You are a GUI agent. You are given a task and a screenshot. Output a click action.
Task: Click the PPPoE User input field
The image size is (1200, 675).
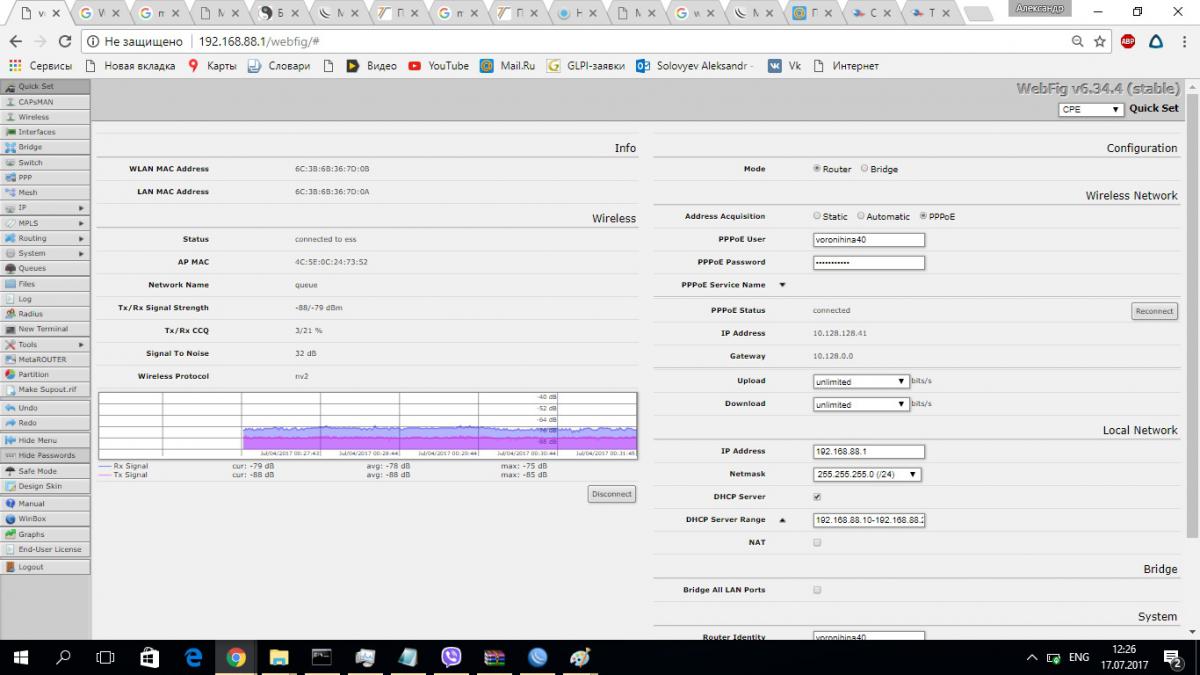tap(868, 240)
